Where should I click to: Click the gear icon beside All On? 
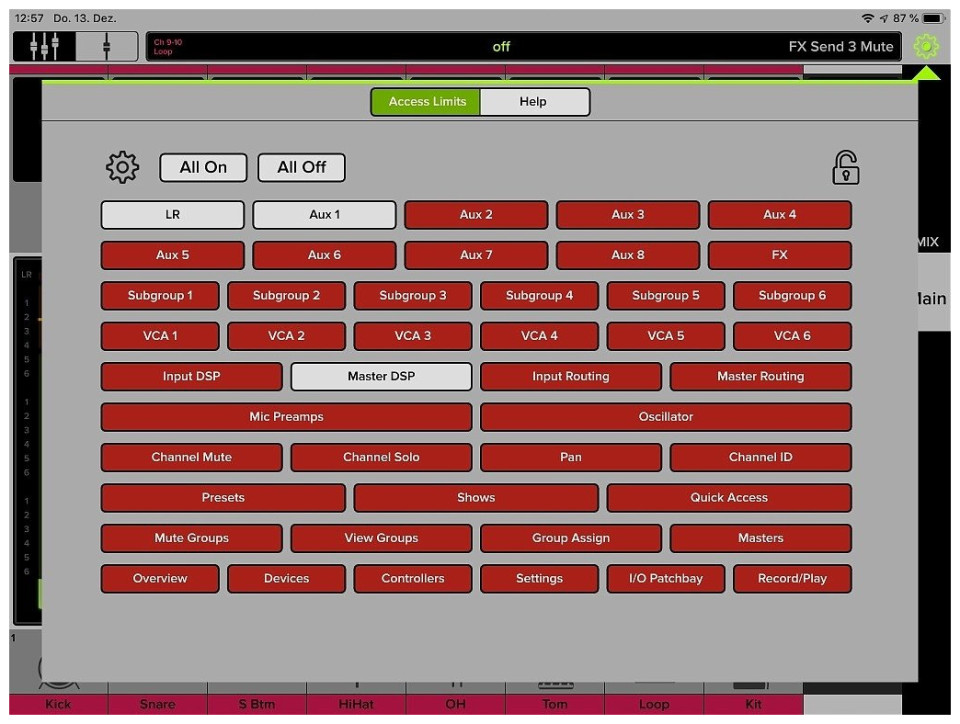point(123,167)
